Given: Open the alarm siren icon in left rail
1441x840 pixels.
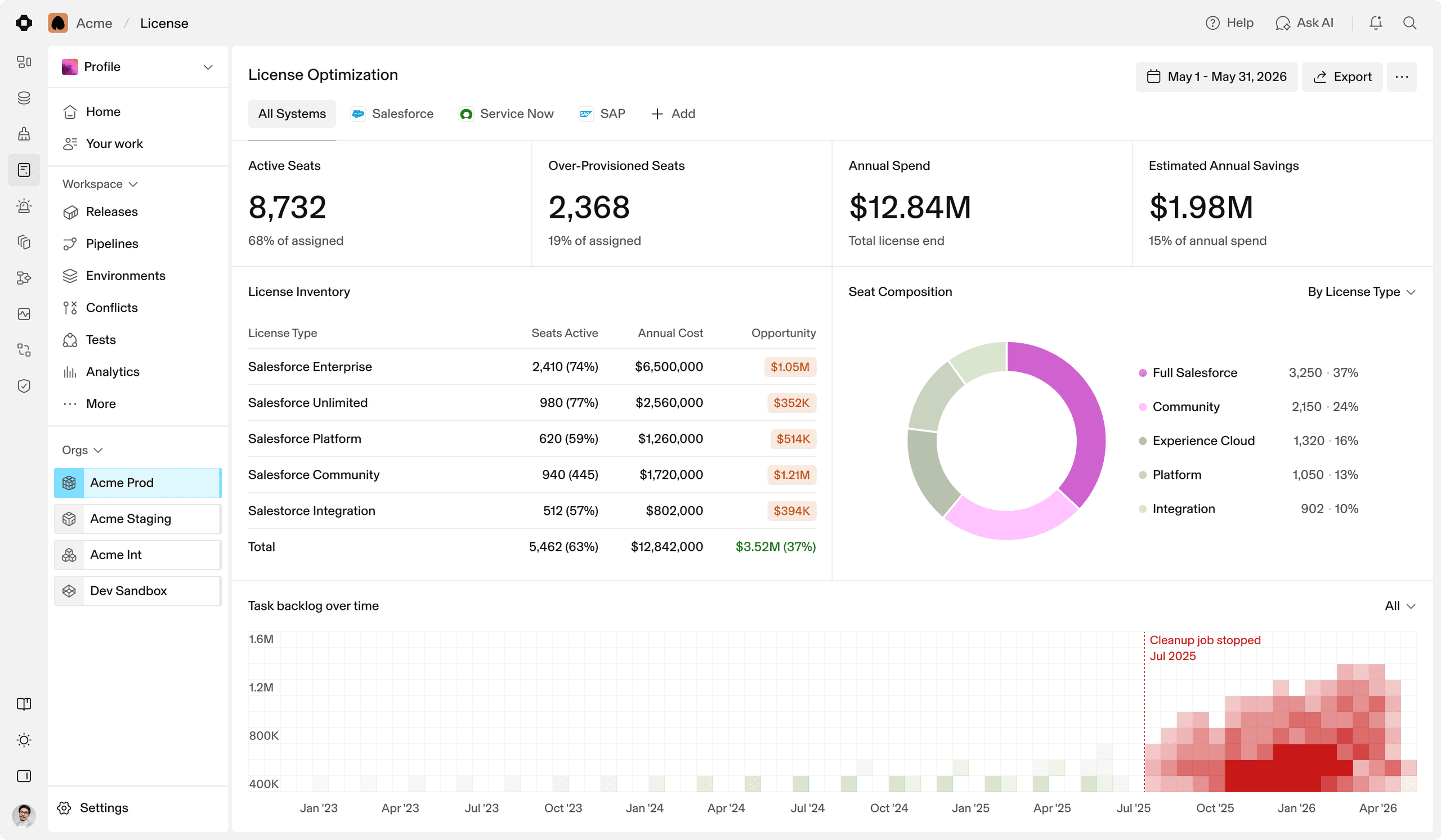Looking at the screenshot, I should pos(24,206).
